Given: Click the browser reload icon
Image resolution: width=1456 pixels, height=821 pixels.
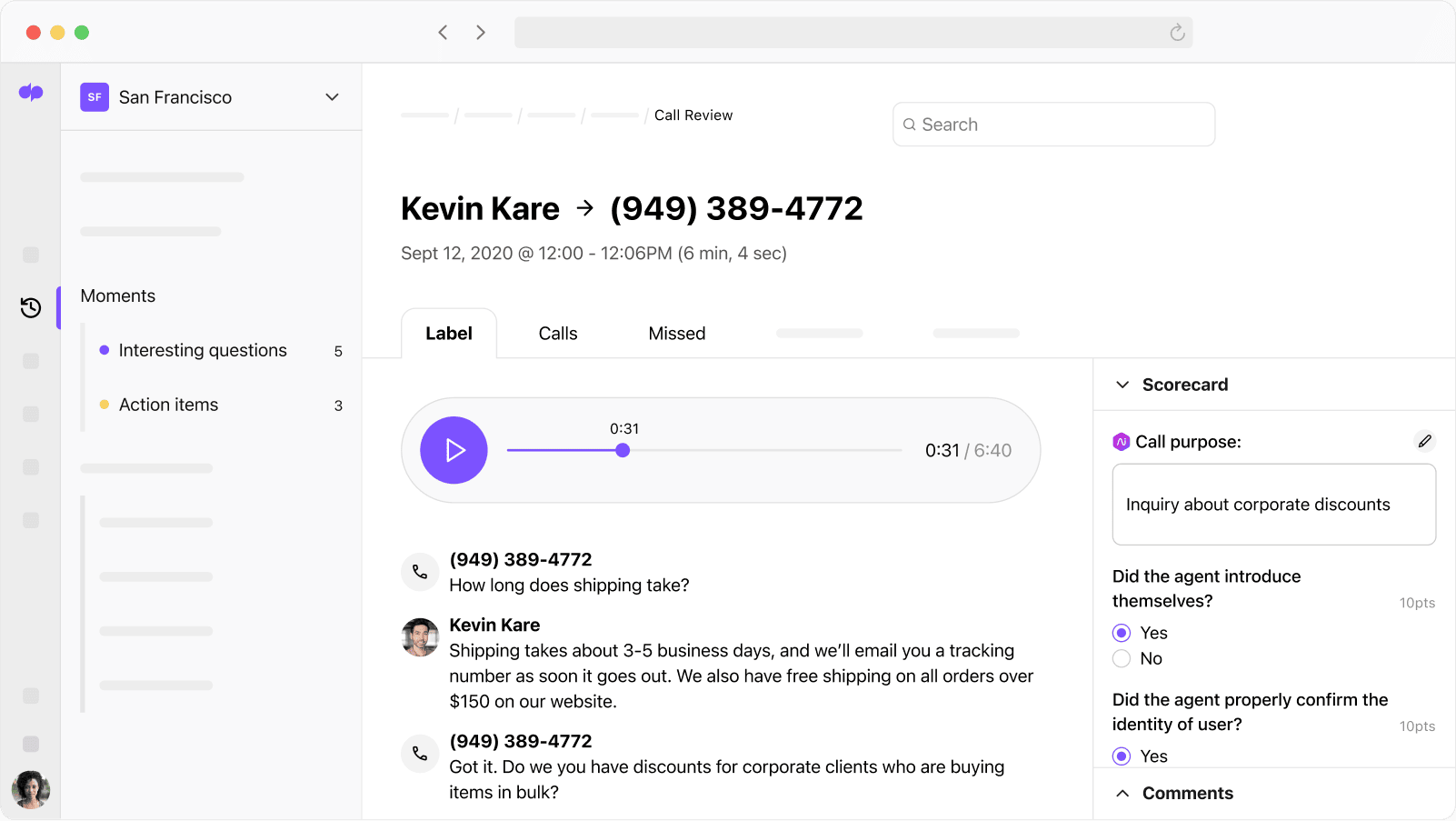Looking at the screenshot, I should click(1177, 33).
